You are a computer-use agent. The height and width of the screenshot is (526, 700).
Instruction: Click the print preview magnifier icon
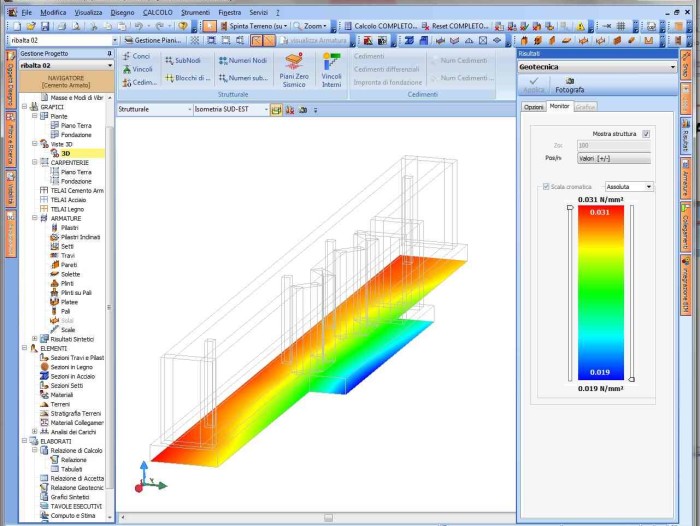(76, 26)
